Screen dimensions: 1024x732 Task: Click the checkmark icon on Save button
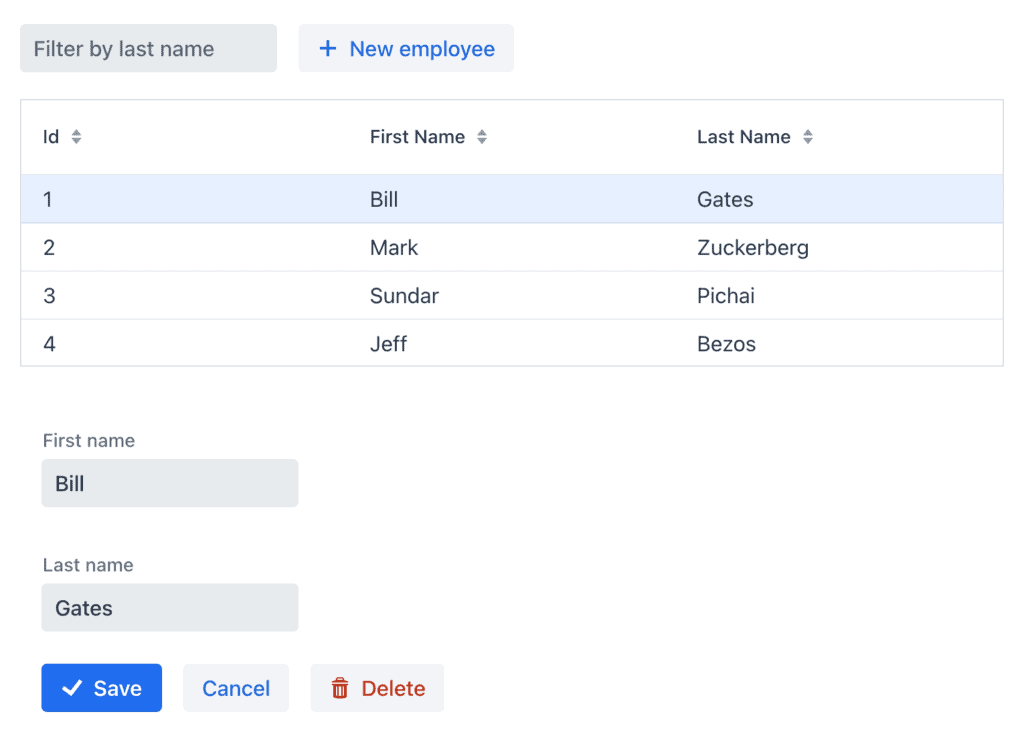click(x=72, y=688)
